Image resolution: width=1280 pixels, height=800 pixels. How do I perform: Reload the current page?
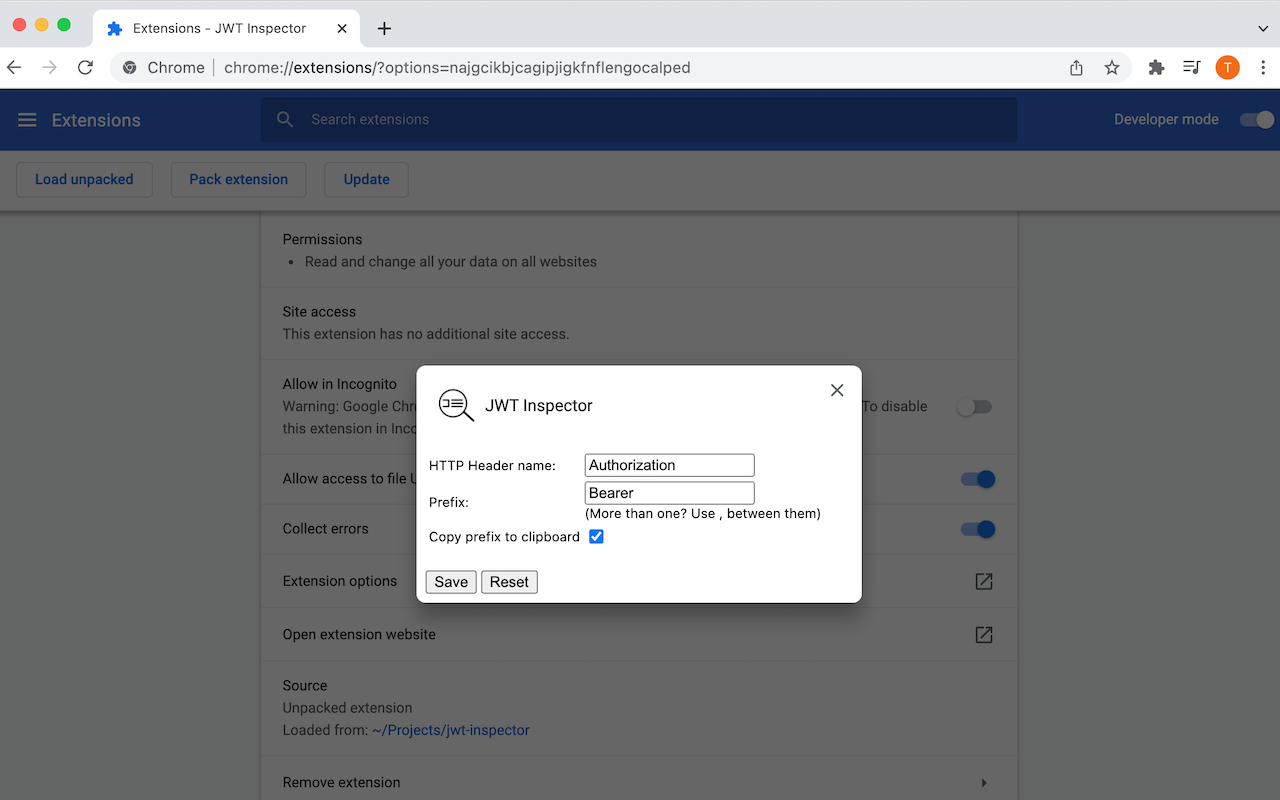coord(85,68)
